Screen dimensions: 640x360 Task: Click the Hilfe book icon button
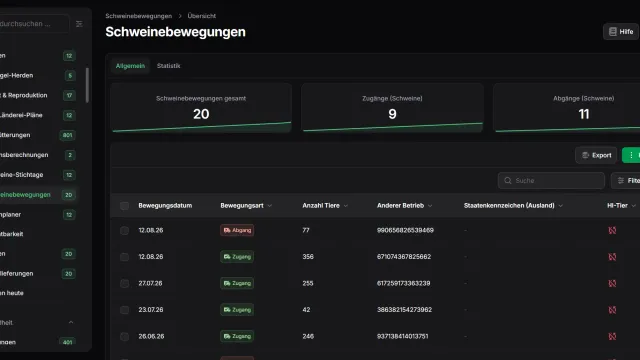pyautogui.click(x=620, y=31)
